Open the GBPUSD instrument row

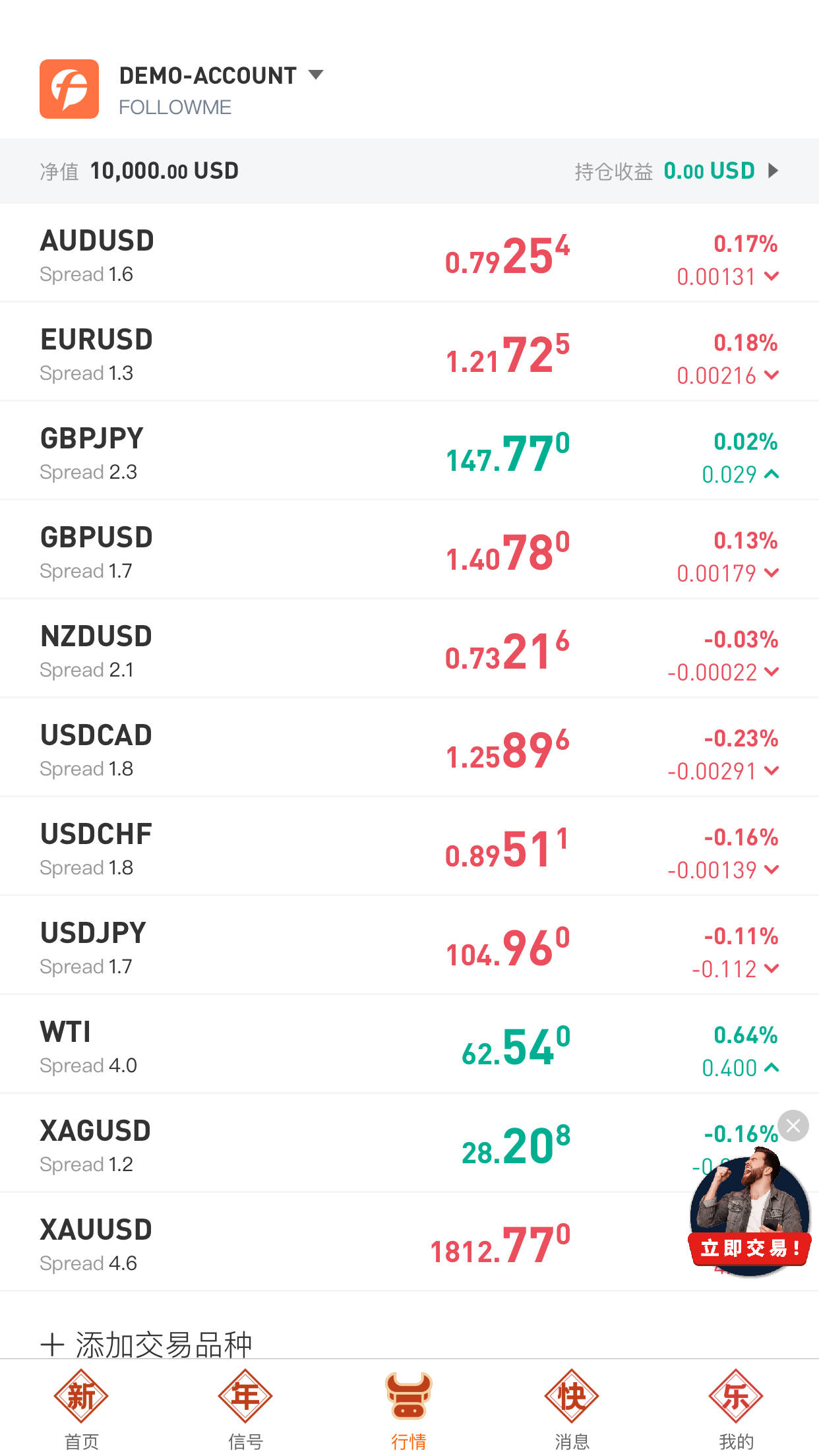coord(409,550)
